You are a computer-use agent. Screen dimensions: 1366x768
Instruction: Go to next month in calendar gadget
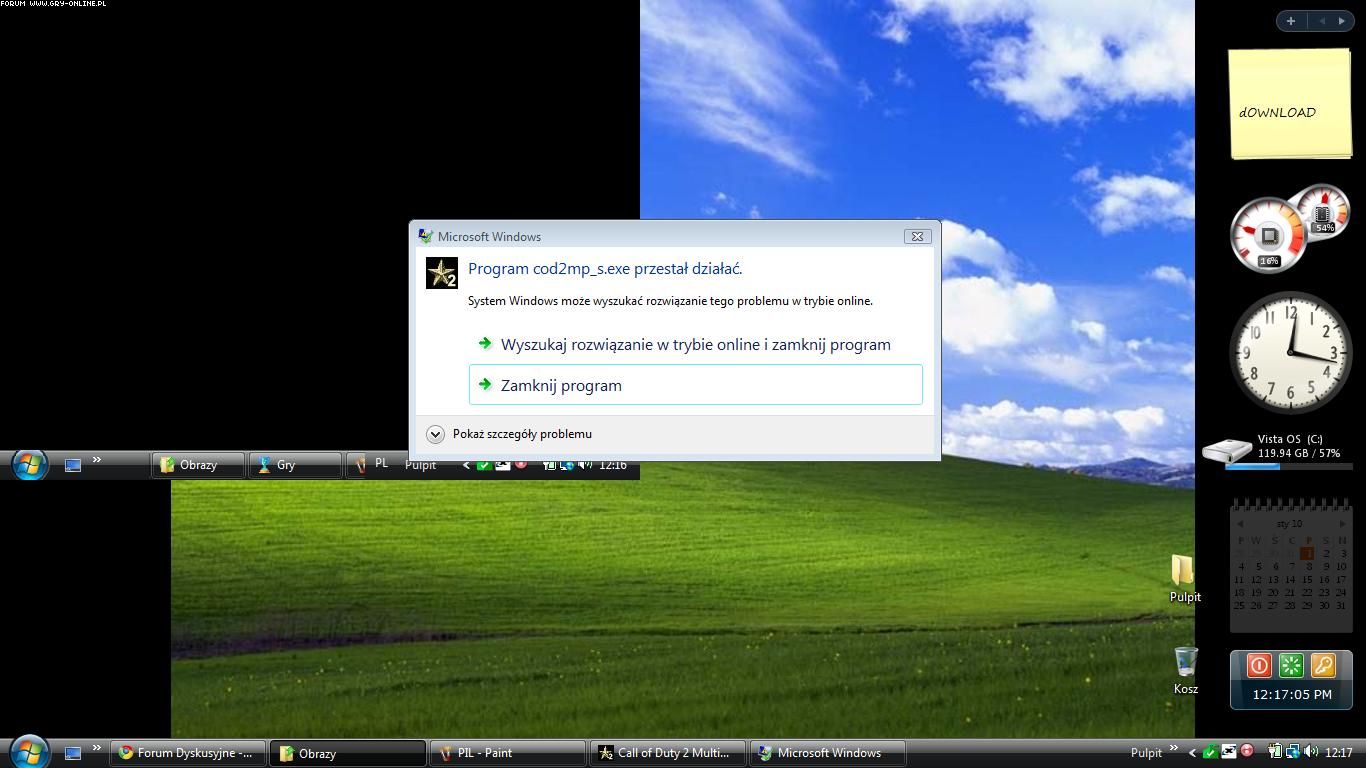pos(1342,523)
